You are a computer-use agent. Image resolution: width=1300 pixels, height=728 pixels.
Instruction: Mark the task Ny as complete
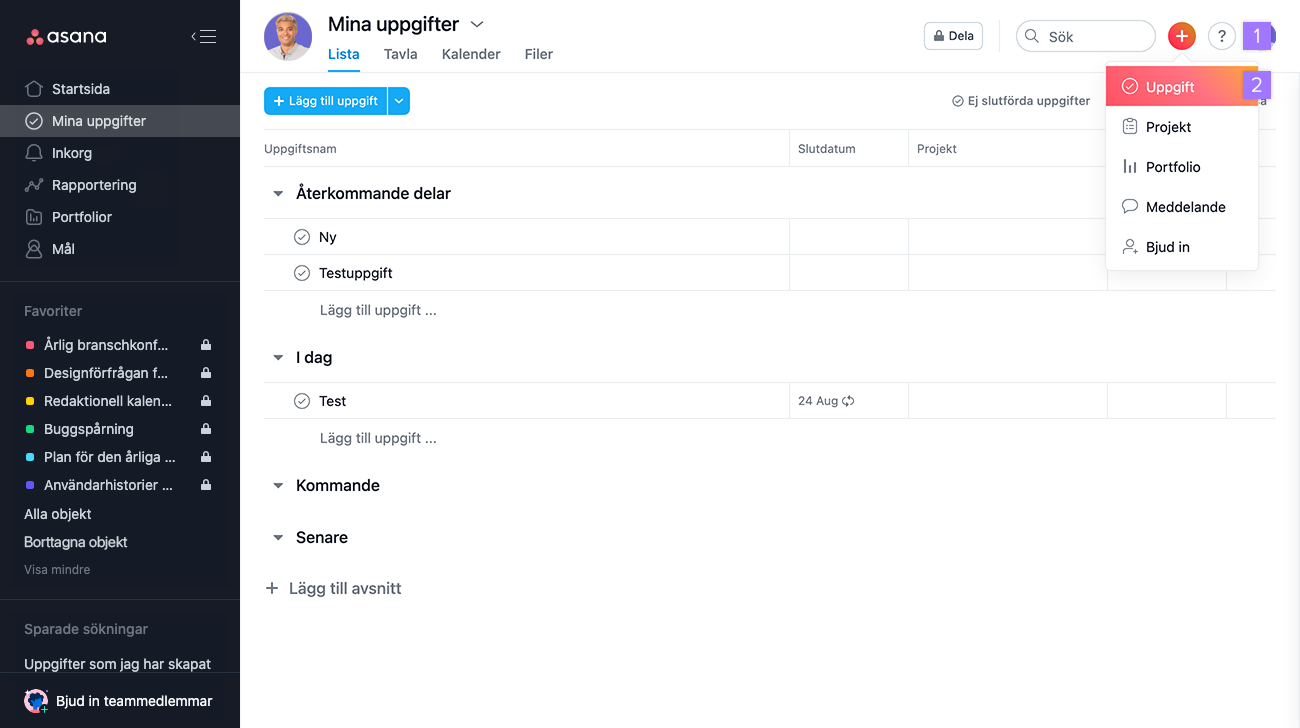(302, 237)
